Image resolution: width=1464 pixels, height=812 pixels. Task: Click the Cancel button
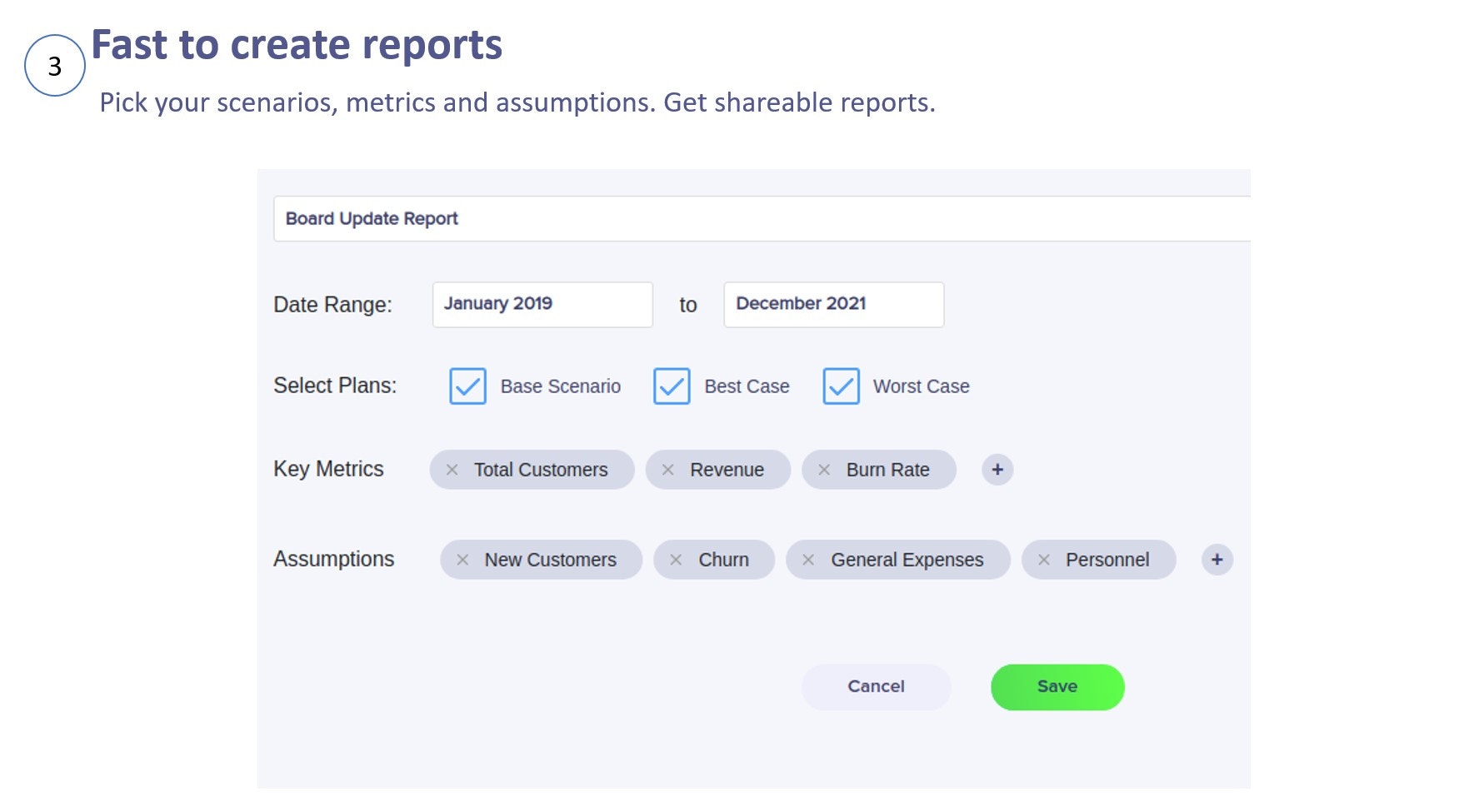[876, 687]
